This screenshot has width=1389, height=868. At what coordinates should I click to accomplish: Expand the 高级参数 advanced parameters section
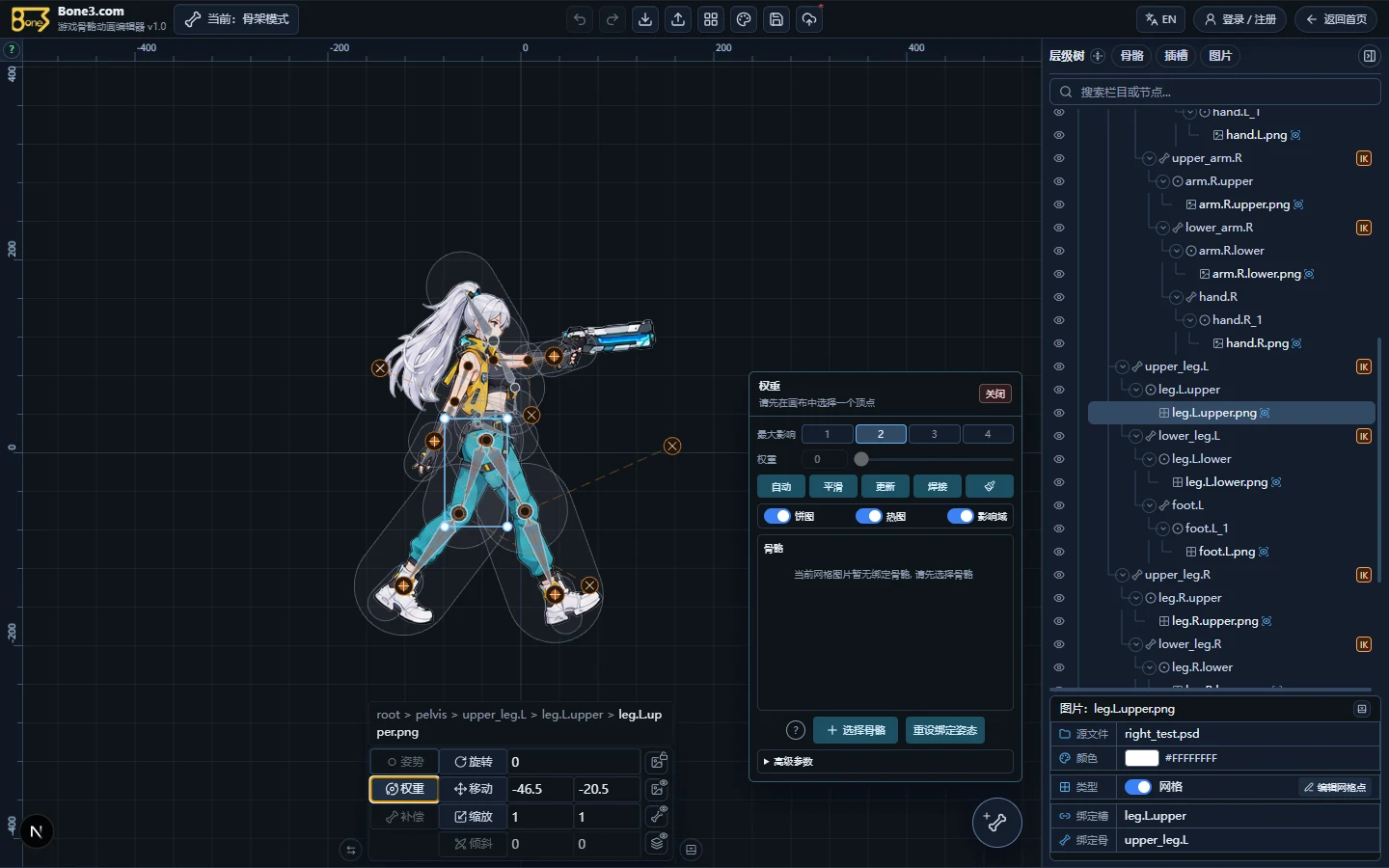point(885,762)
